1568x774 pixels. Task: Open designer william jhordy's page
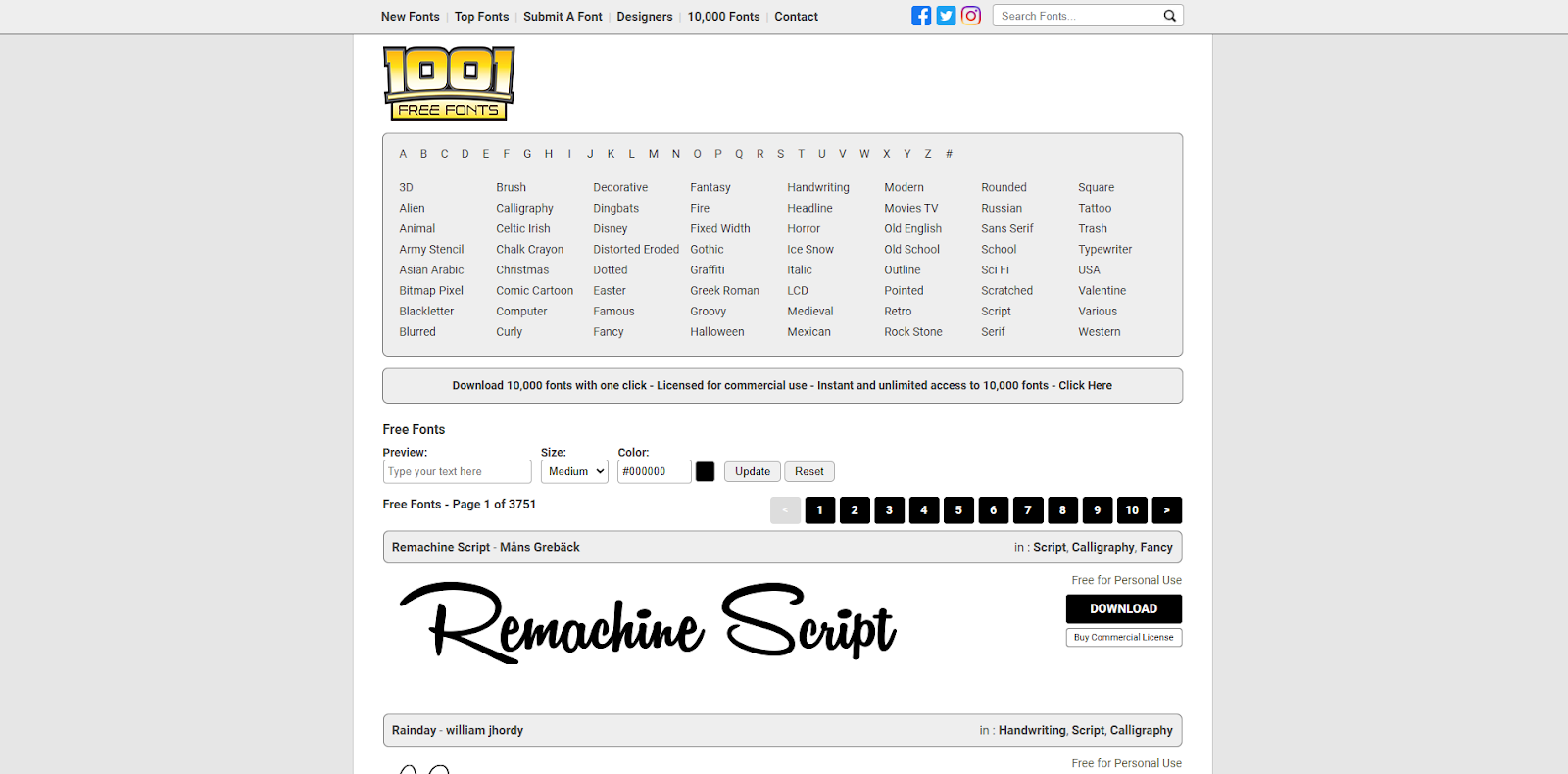484,730
